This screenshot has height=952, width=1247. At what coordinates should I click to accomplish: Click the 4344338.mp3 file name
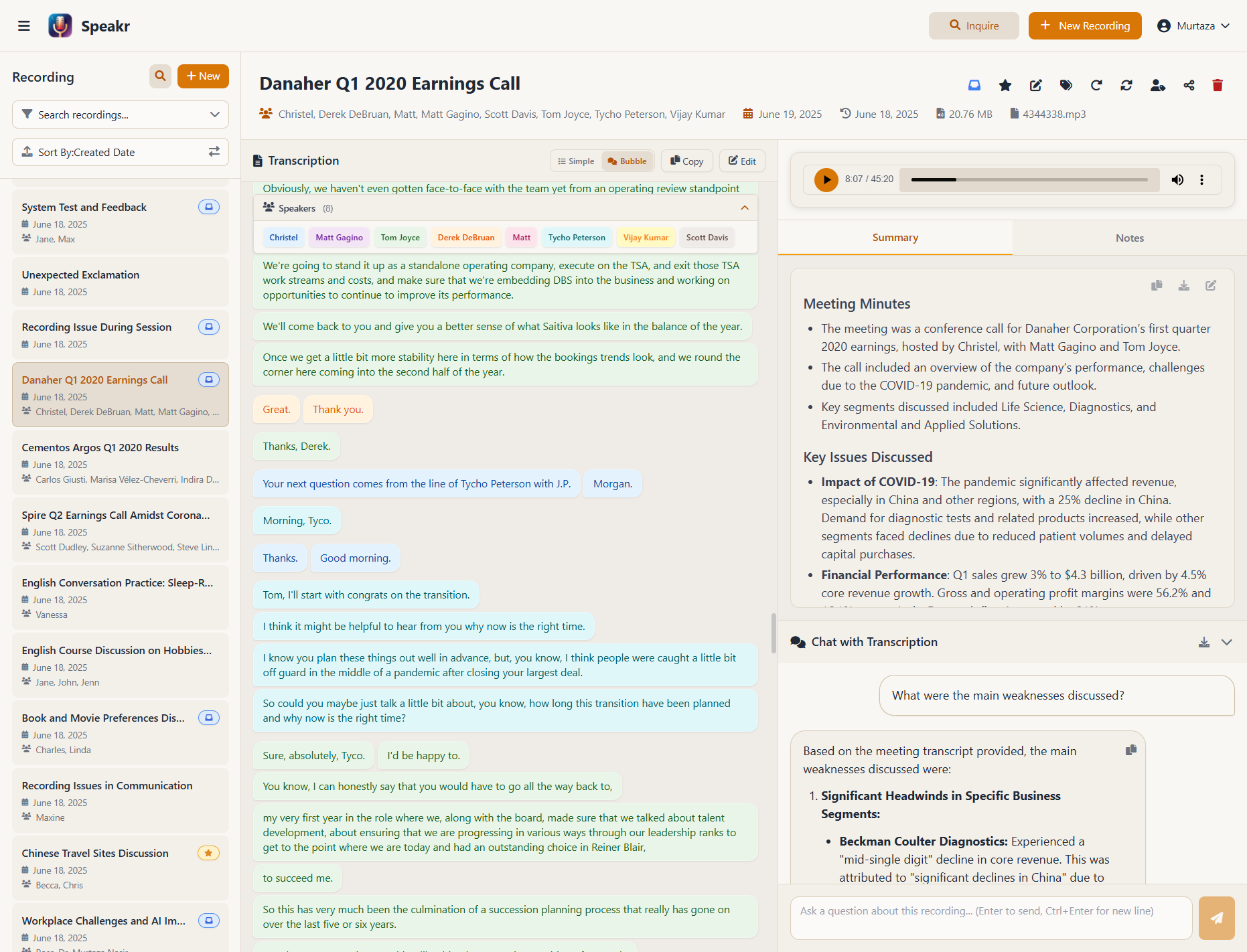(x=1054, y=114)
